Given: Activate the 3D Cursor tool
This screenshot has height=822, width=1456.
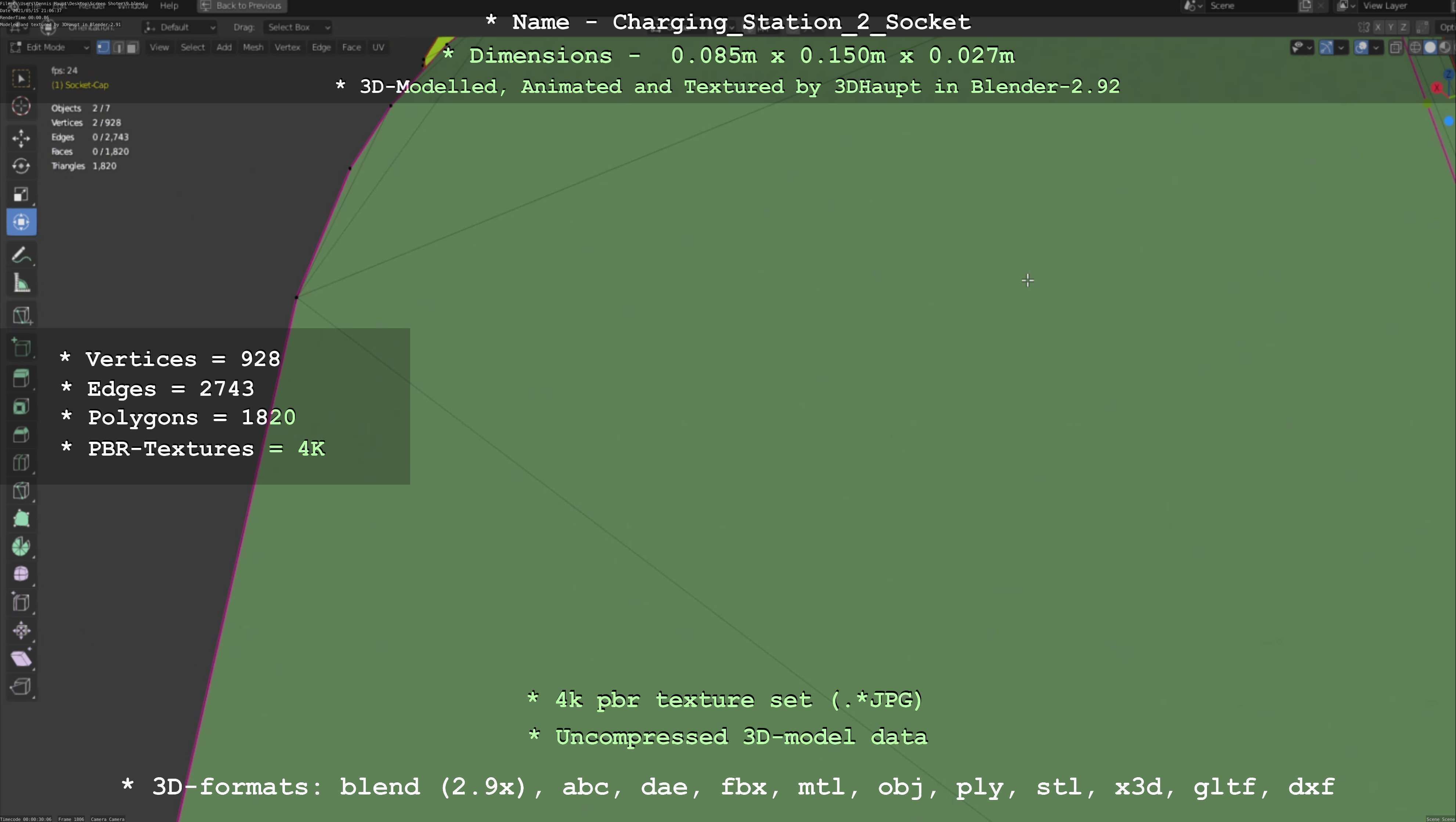Looking at the screenshot, I should pos(21,106).
